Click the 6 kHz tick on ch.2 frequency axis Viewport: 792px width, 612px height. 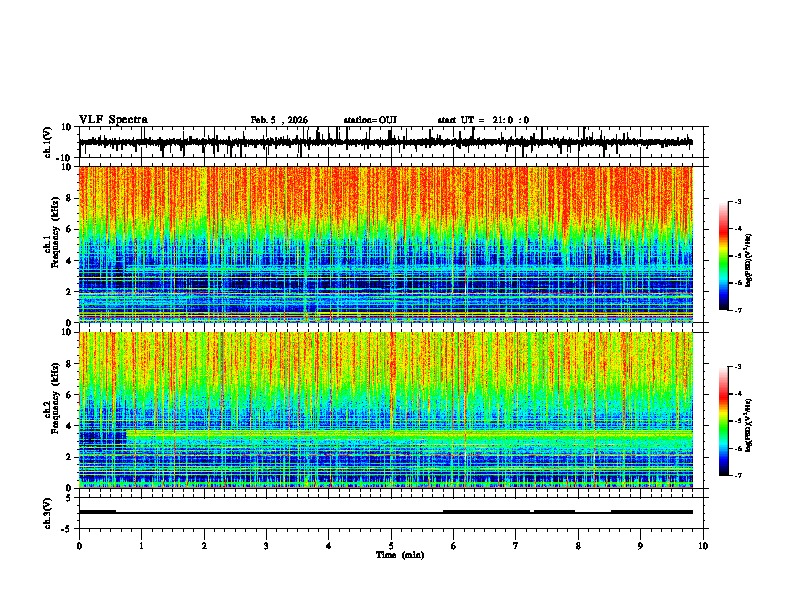70,395
